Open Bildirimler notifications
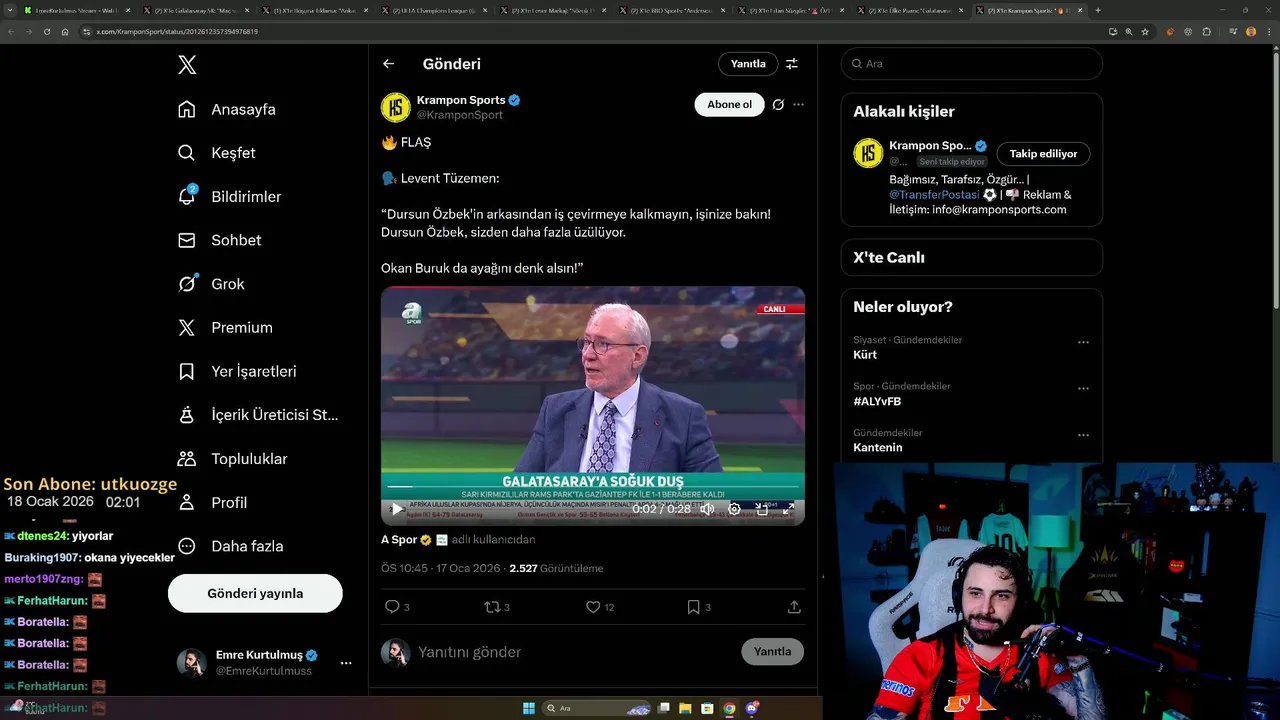Image resolution: width=1280 pixels, height=720 pixels. tap(230, 197)
